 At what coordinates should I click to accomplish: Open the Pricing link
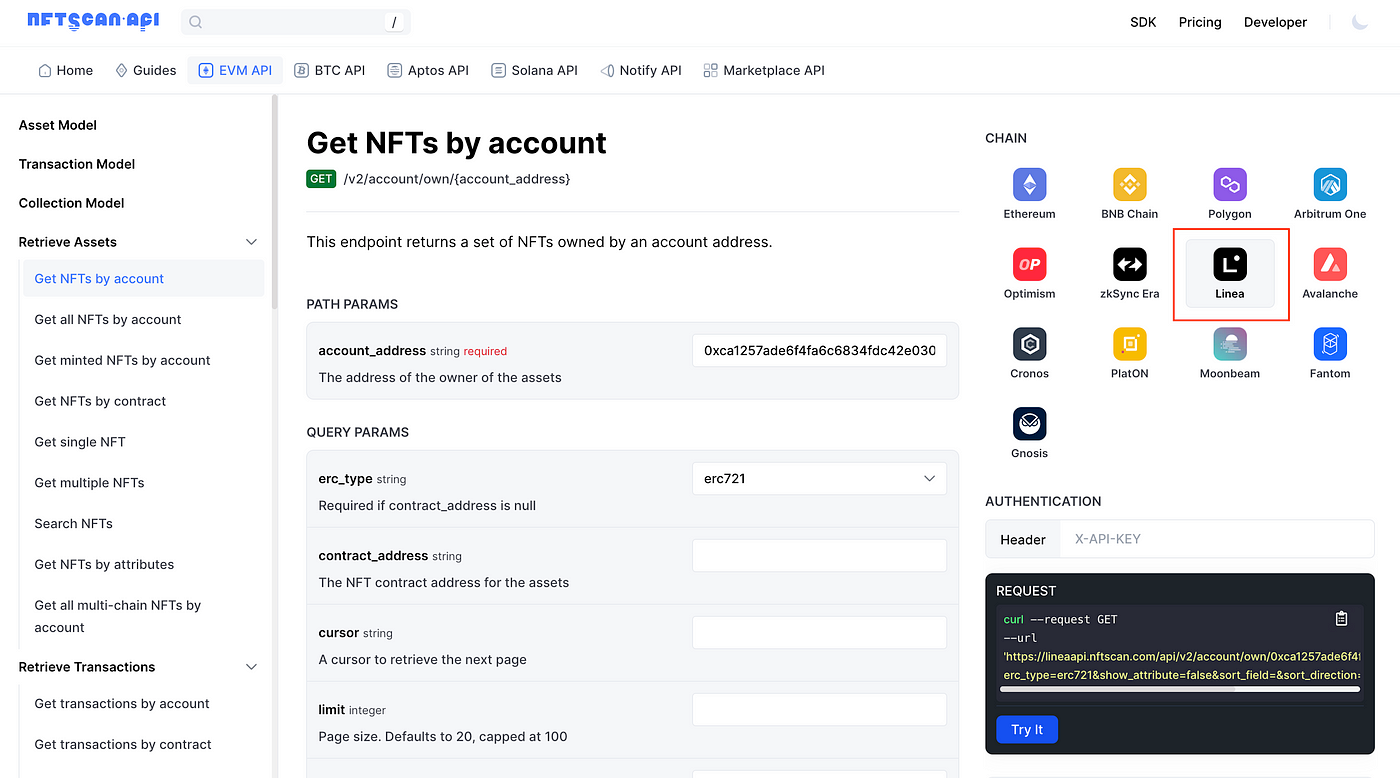click(1200, 22)
